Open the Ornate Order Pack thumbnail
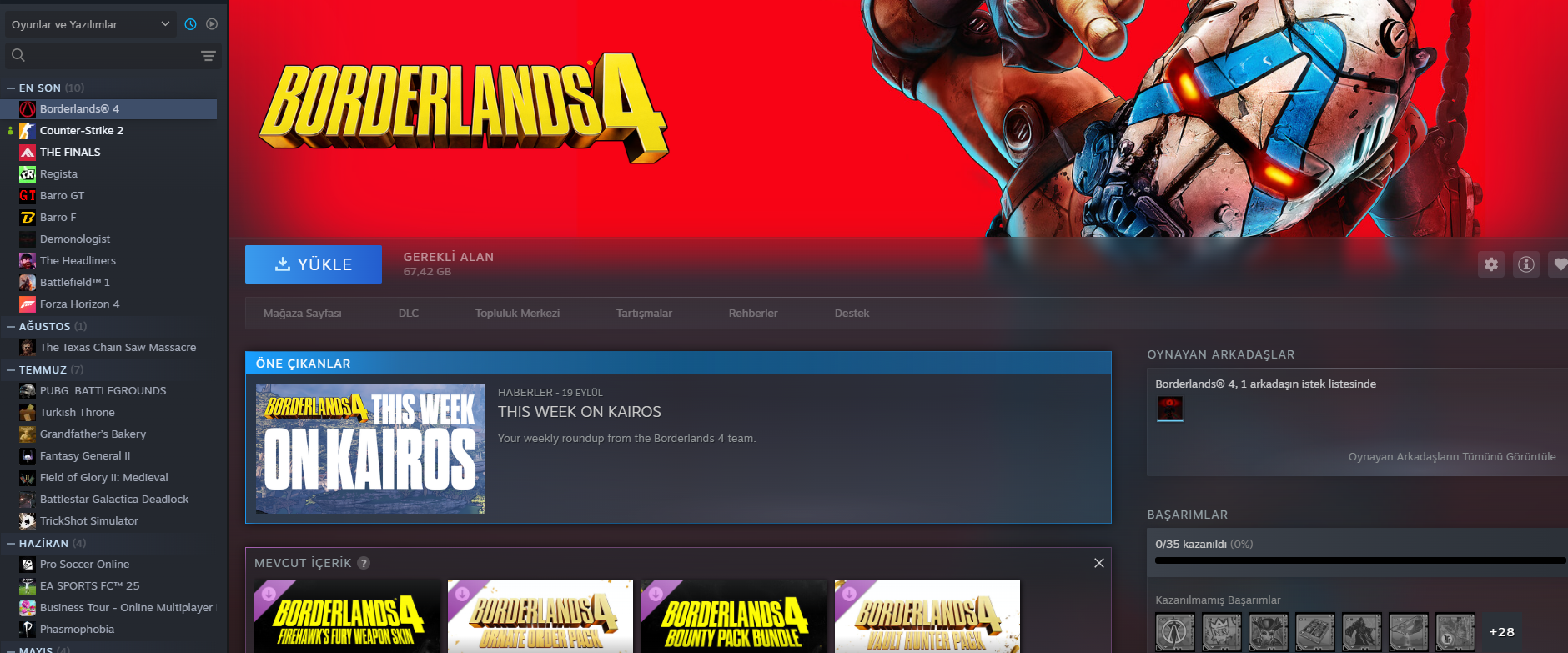The height and width of the screenshot is (653, 1568). pyautogui.click(x=540, y=616)
